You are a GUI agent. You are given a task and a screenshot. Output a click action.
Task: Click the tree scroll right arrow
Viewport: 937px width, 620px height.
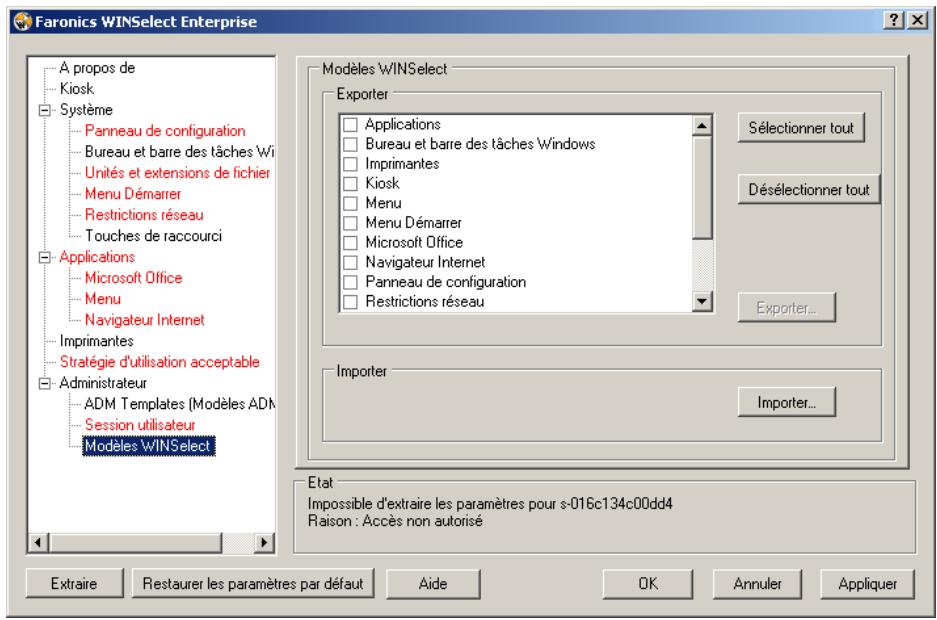[x=264, y=542]
